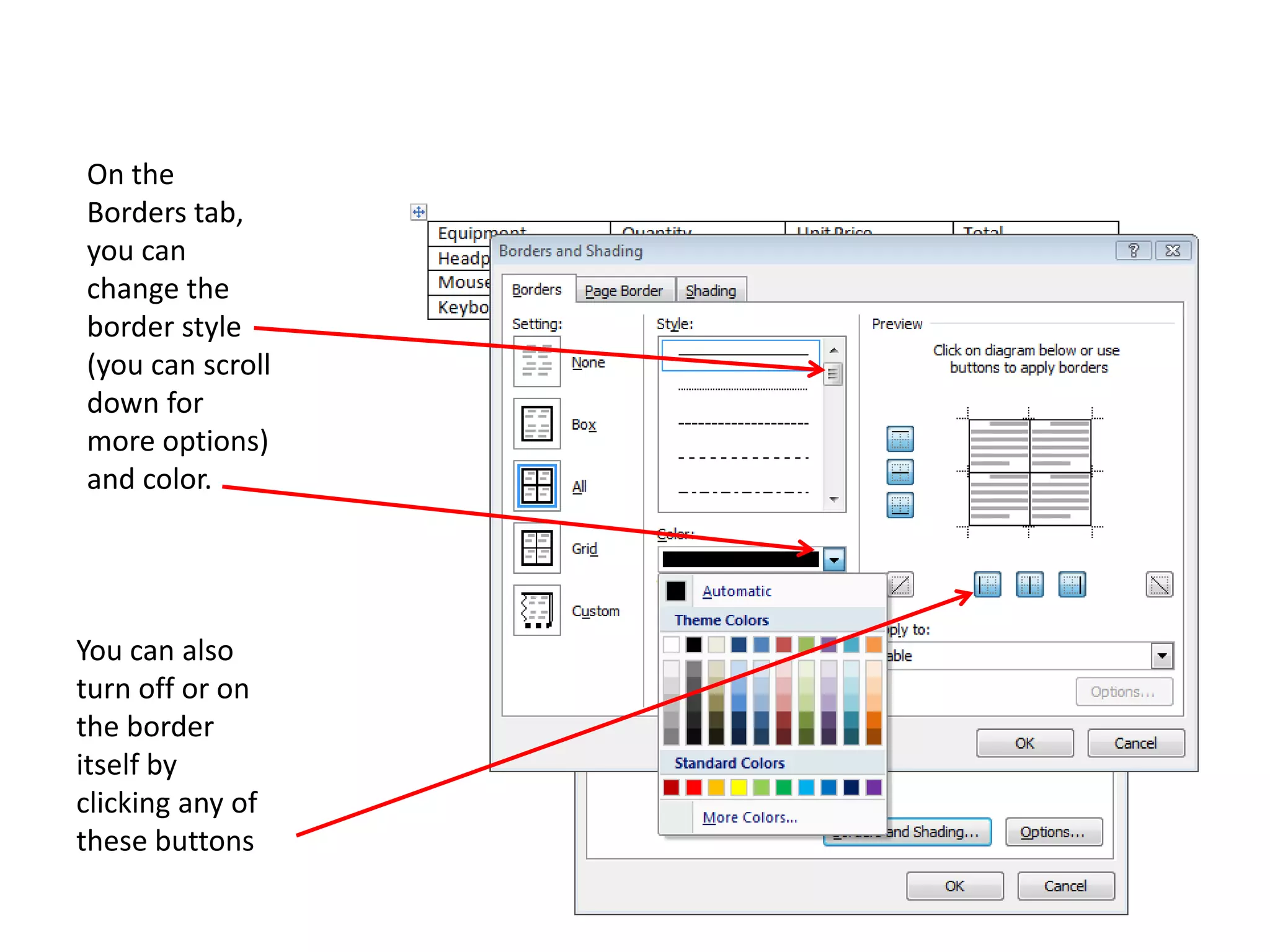Toggle the diagonal up border button
The width and height of the screenshot is (1270, 952).
pyautogui.click(x=900, y=584)
